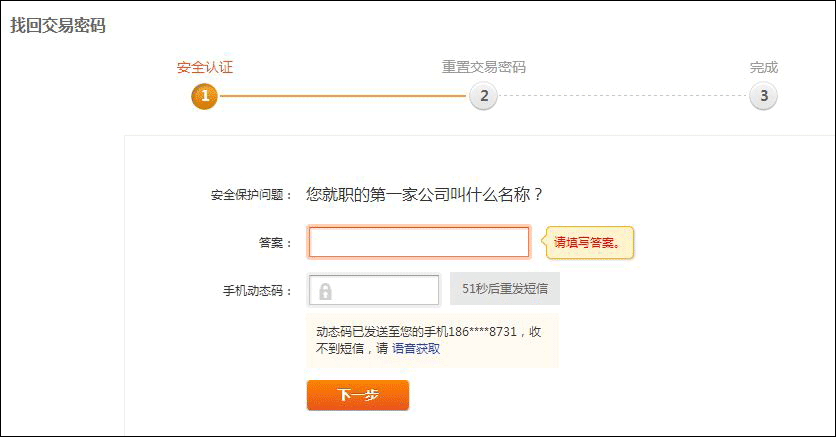The image size is (836, 437).
Task: Open the 语音获取 voice code link
Action: (416, 349)
